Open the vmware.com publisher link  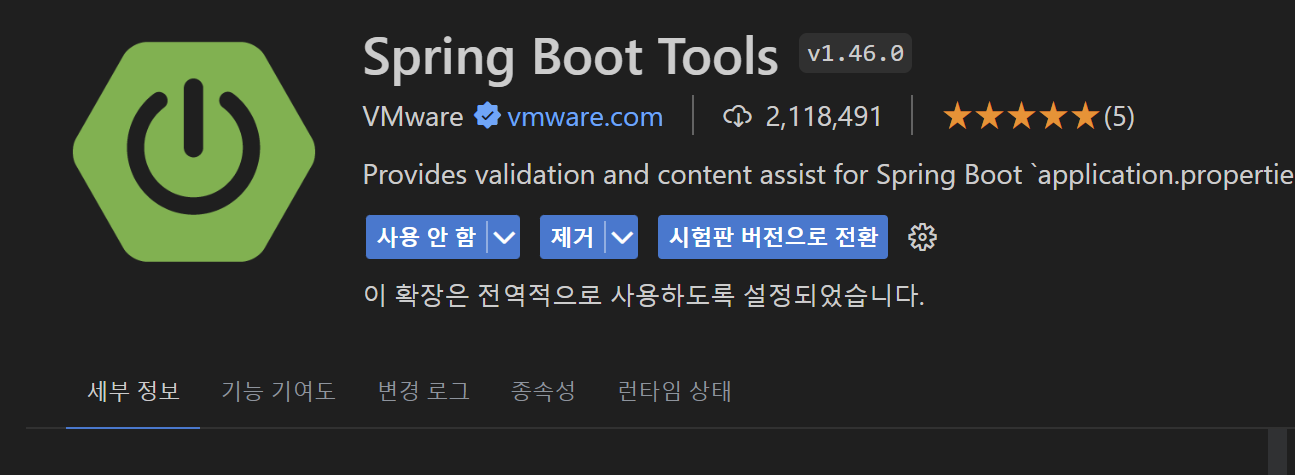pos(585,117)
